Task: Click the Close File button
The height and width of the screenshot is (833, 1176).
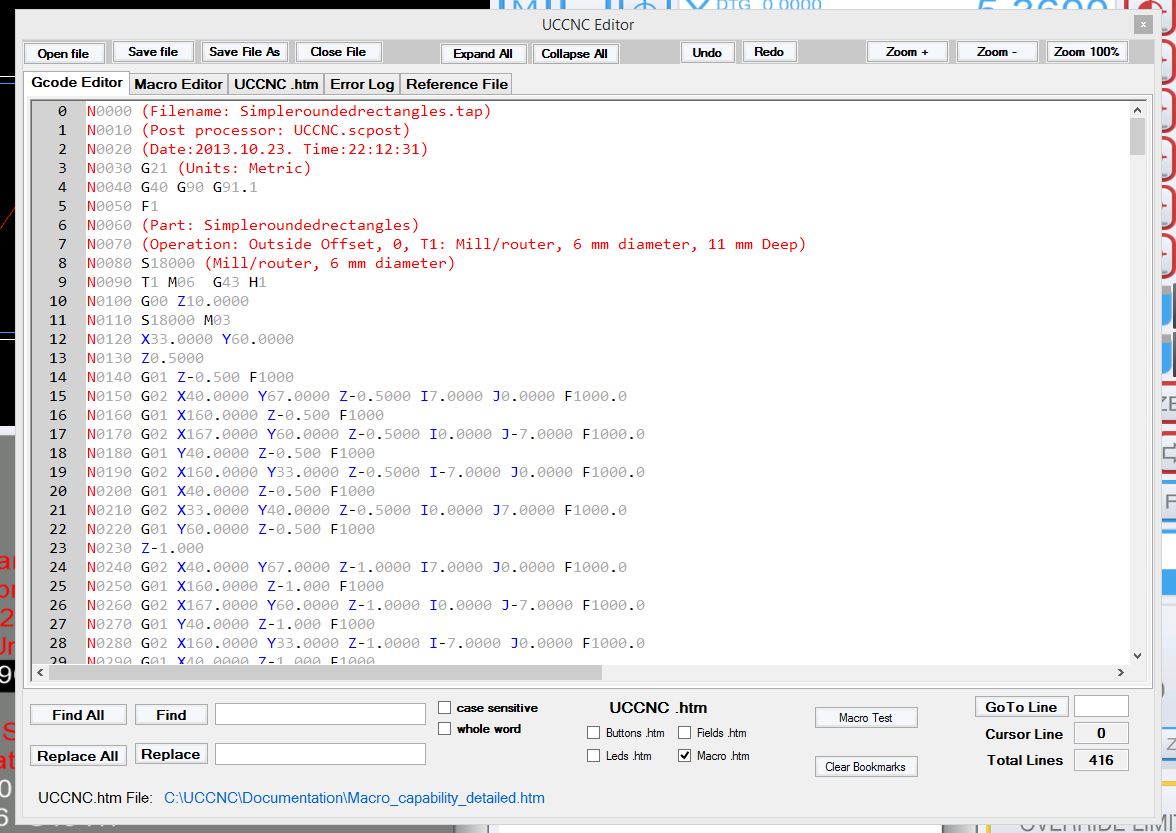Action: point(338,52)
